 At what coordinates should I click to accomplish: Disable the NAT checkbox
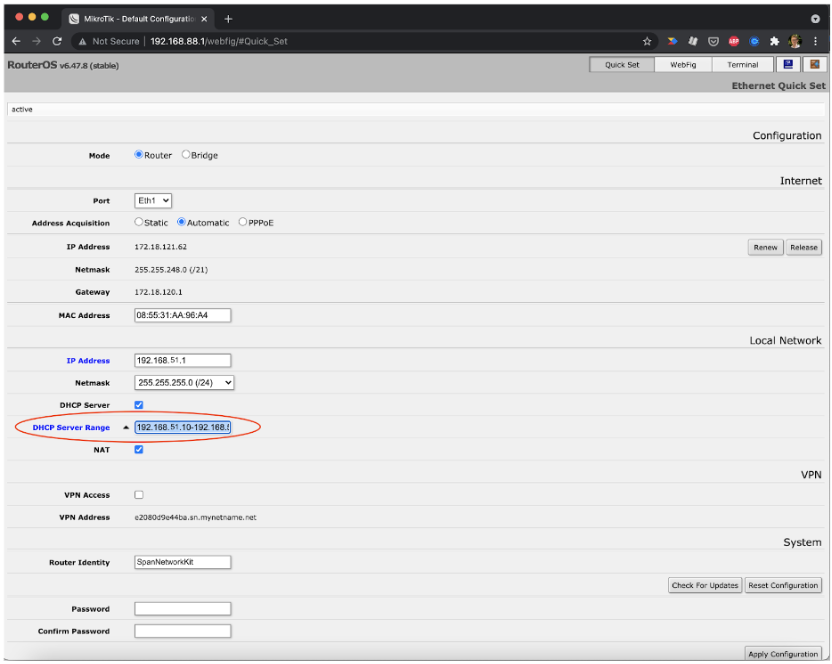click(138, 449)
